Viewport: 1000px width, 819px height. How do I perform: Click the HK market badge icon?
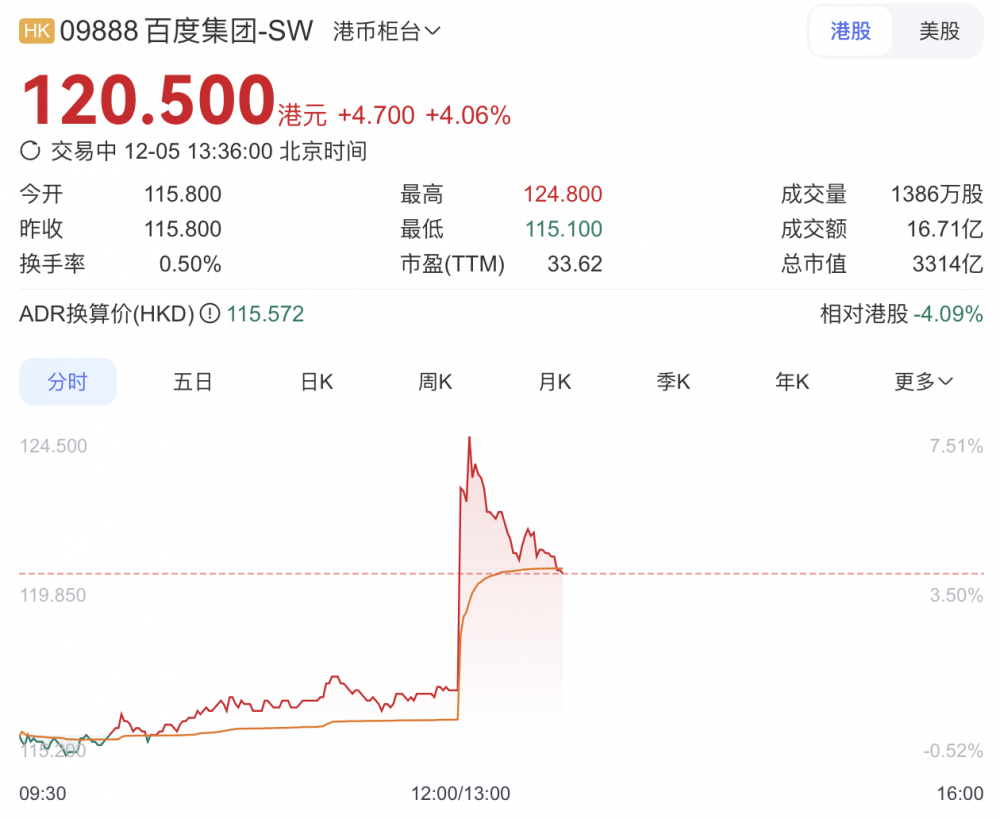click(37, 31)
